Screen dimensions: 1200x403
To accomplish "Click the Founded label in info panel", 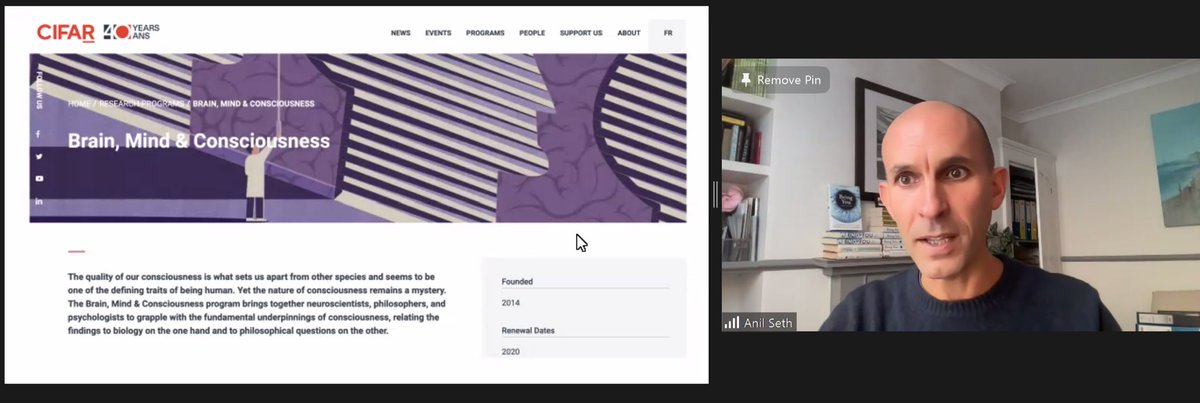I will 517,282.
